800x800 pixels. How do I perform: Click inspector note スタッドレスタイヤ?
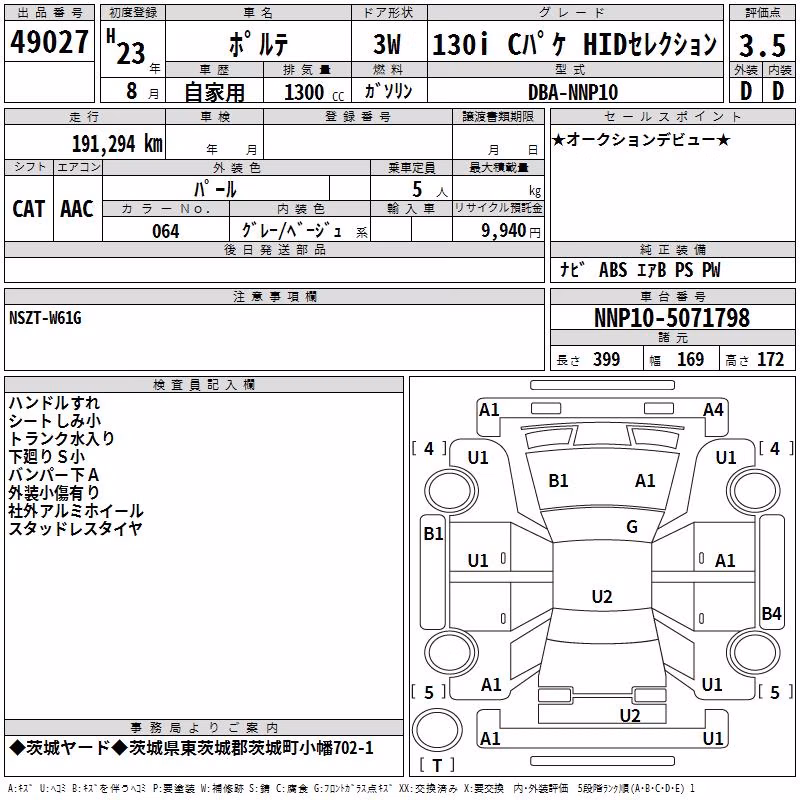(x=75, y=528)
